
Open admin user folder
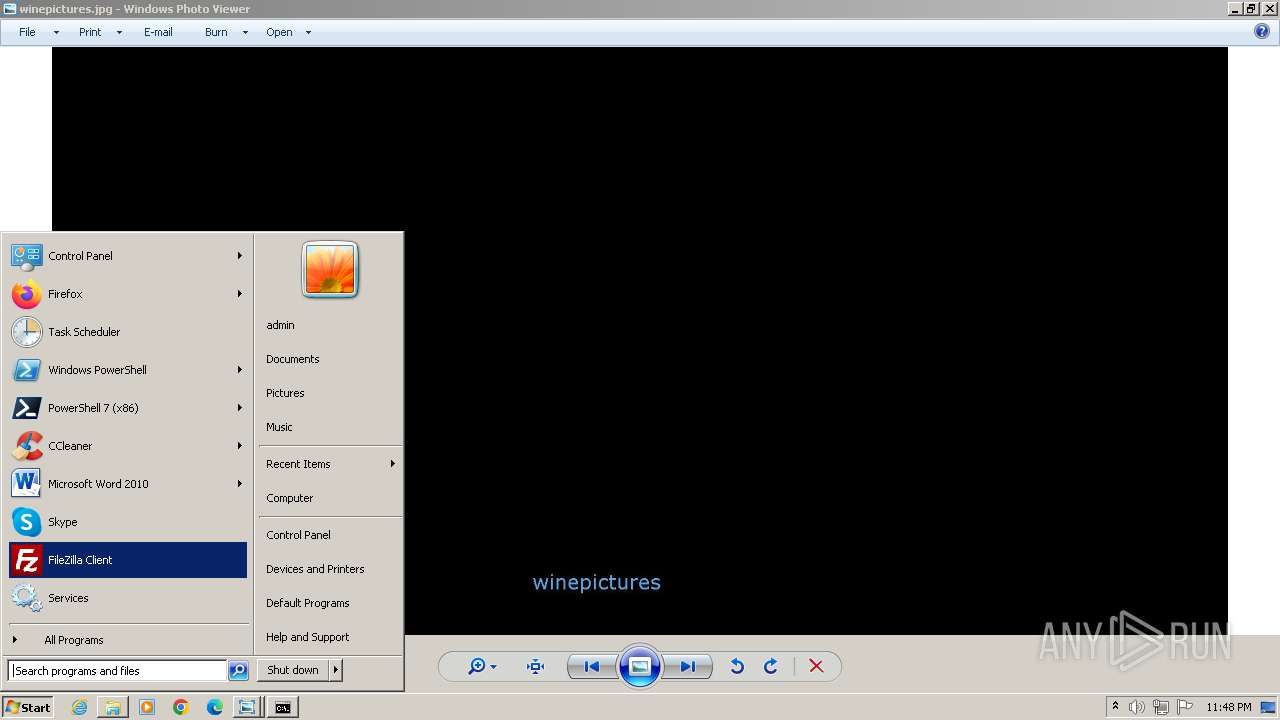(x=280, y=325)
